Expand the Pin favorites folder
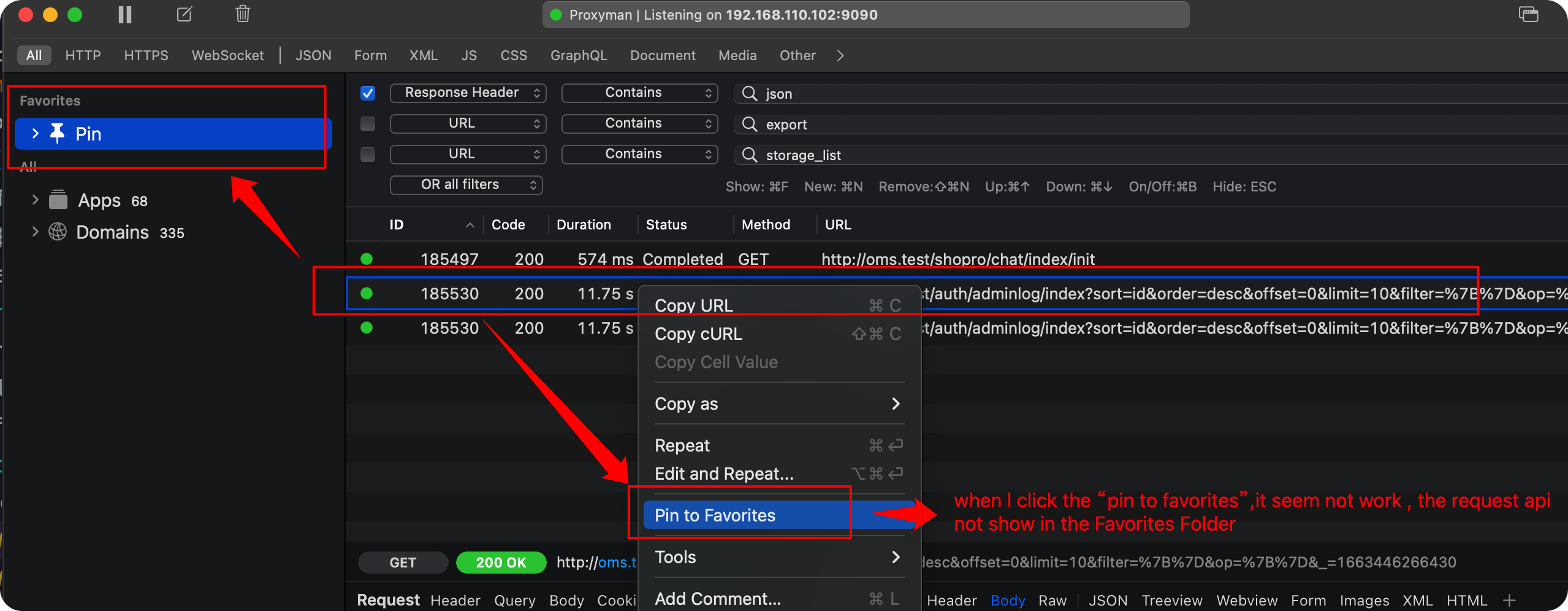Viewport: 1568px width, 611px height. 35,133
